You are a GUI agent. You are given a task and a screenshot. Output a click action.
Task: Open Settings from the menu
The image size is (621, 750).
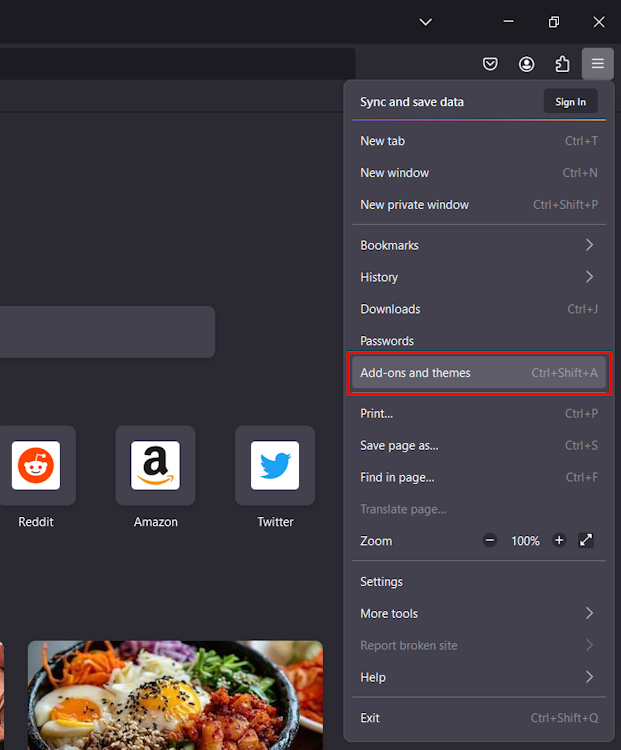pyautogui.click(x=479, y=582)
